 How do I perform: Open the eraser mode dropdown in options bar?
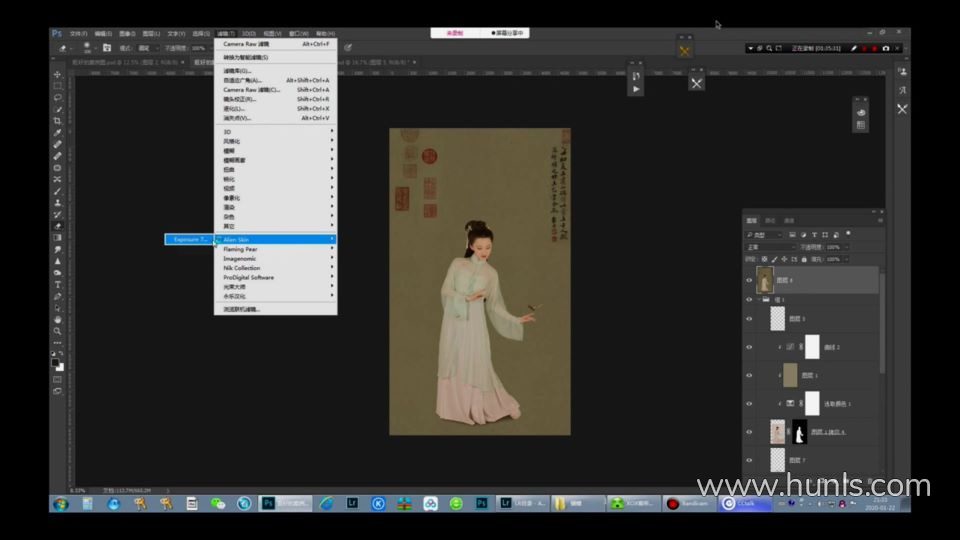coord(148,48)
